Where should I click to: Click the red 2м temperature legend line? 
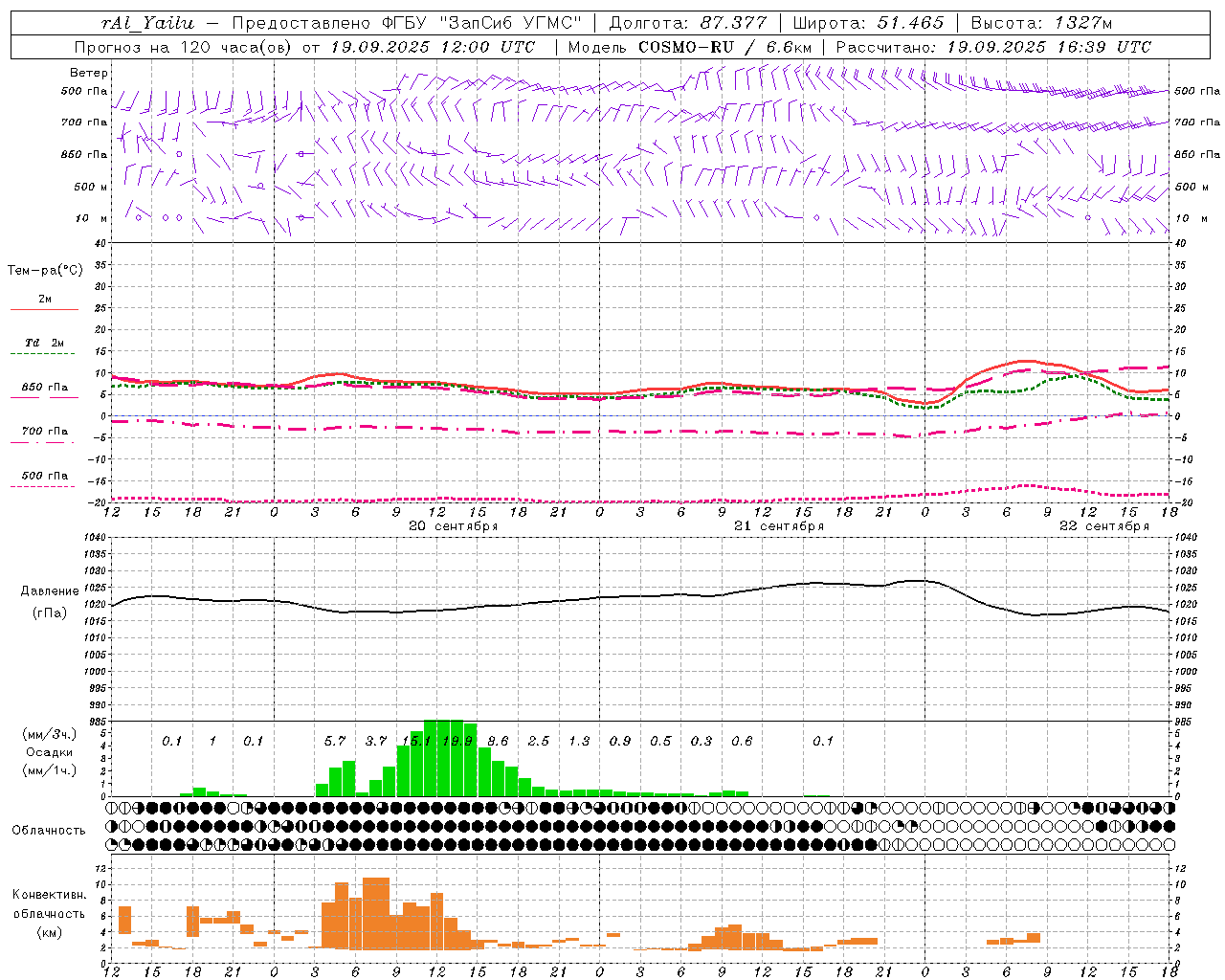coord(44,309)
